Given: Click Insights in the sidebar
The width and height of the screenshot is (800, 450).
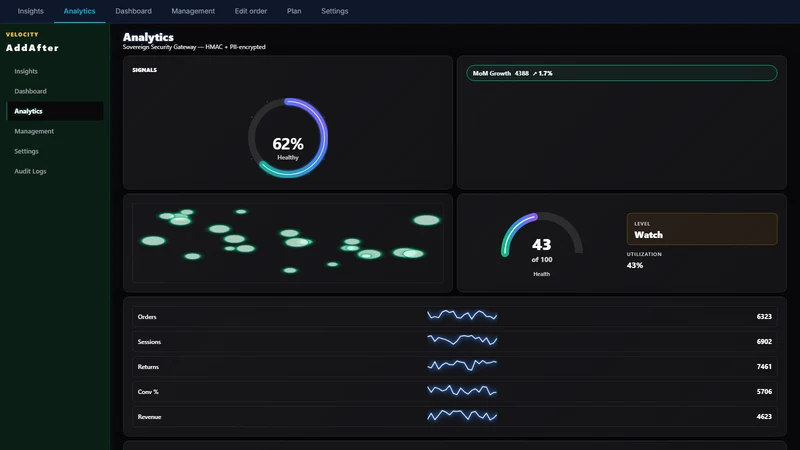Looking at the screenshot, I should point(55,71).
